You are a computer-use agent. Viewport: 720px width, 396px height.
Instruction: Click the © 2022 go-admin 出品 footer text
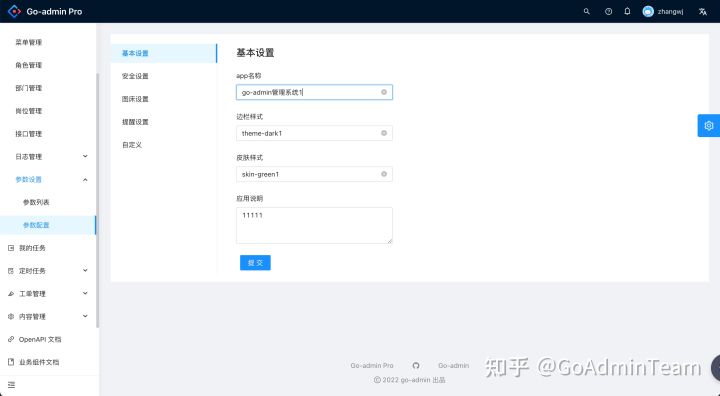[410, 380]
